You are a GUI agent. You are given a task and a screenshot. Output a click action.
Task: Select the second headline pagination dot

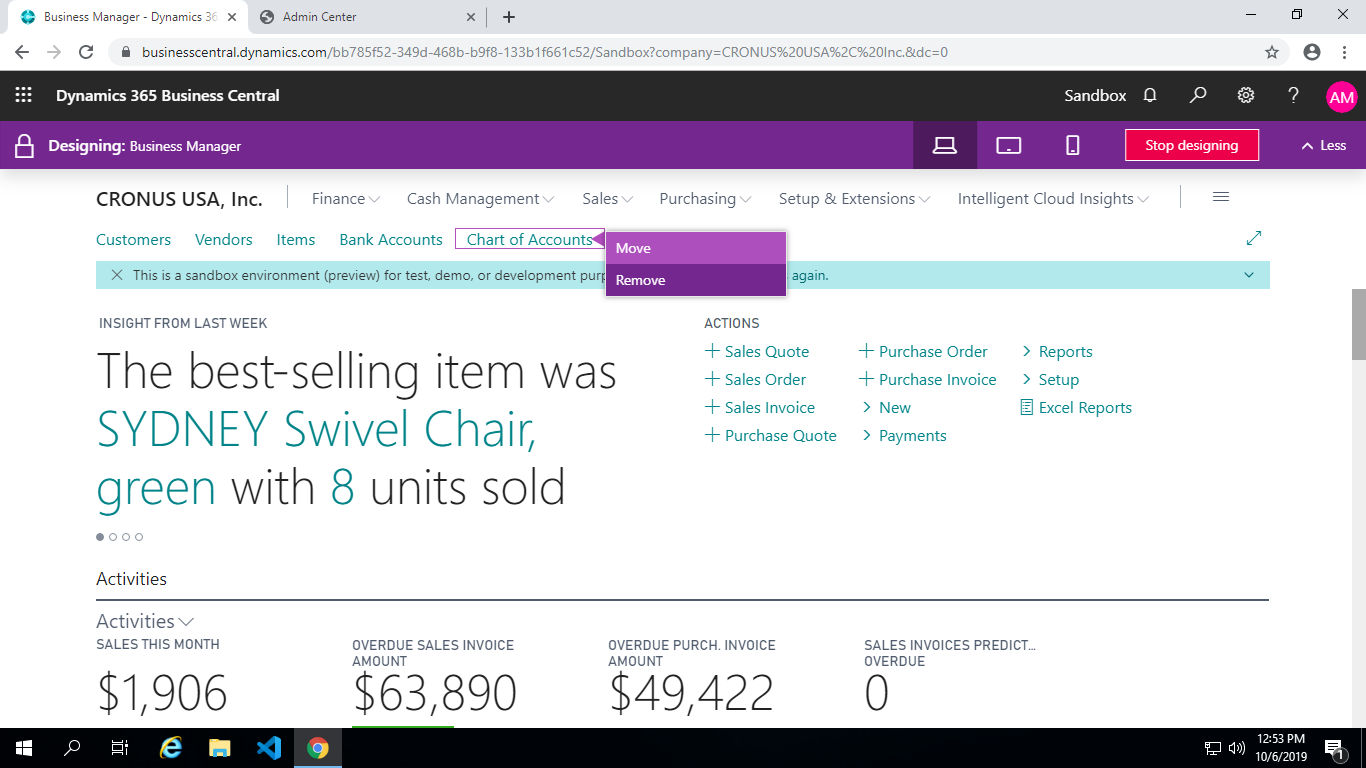coord(113,537)
